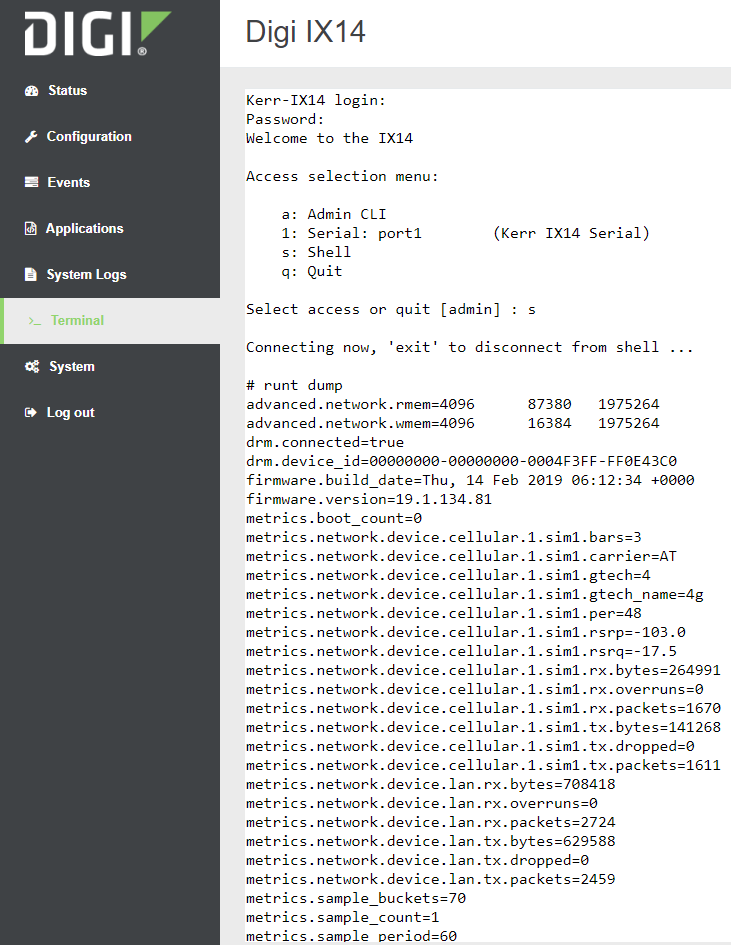The image size is (731, 945).
Task: Click the Terminal prompt icon
Action: 34,321
